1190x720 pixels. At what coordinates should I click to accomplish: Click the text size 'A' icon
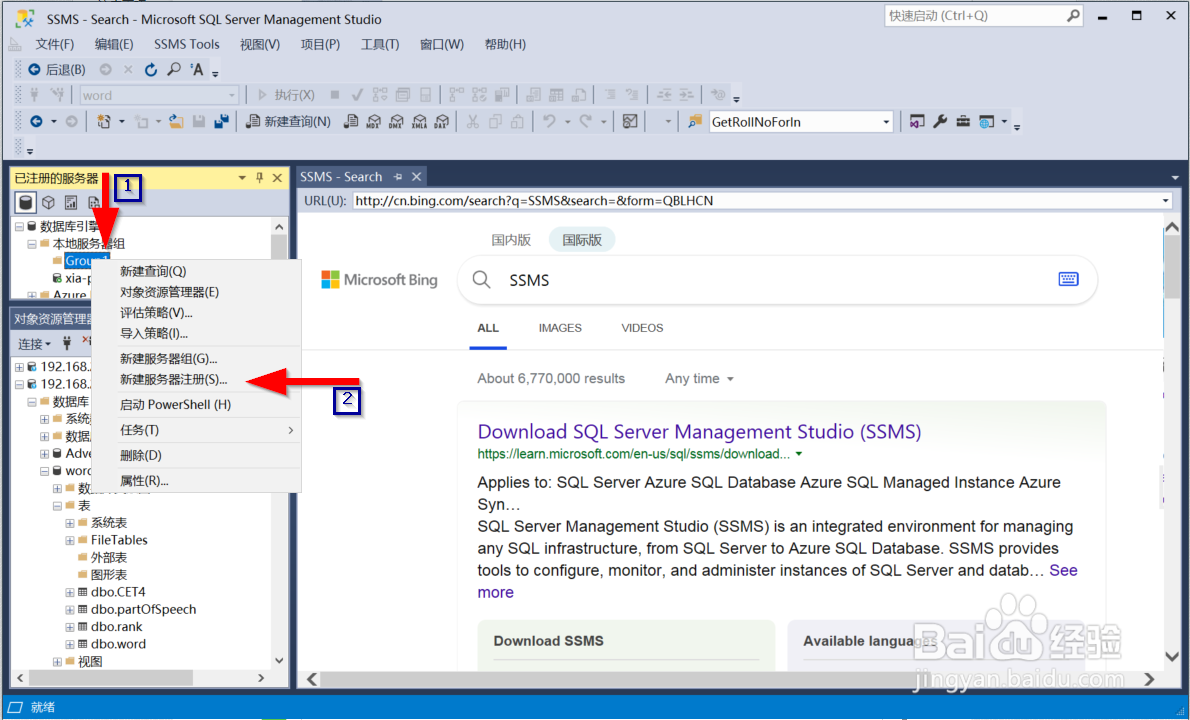(x=197, y=70)
